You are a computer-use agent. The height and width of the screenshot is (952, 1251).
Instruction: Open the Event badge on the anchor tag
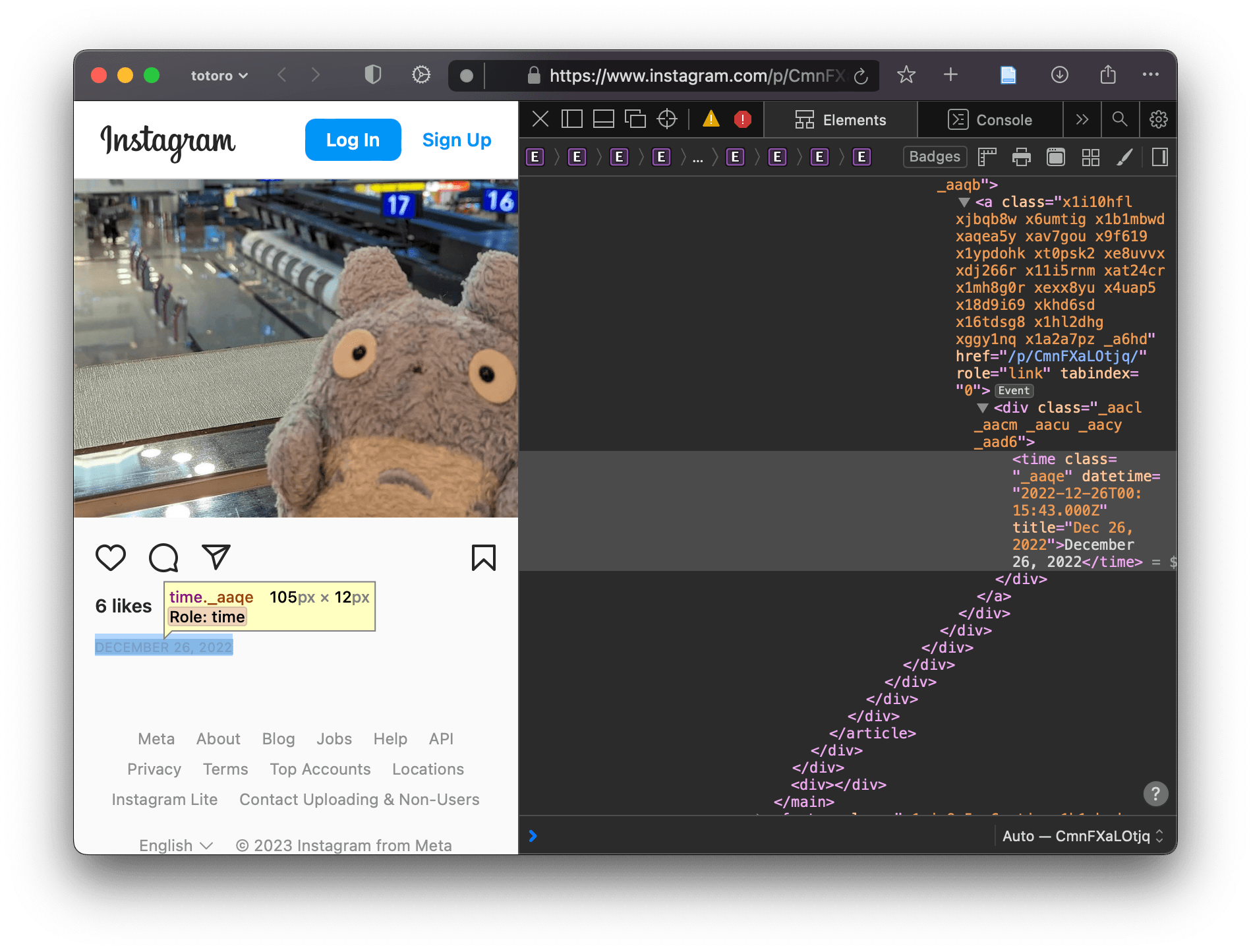(1014, 390)
